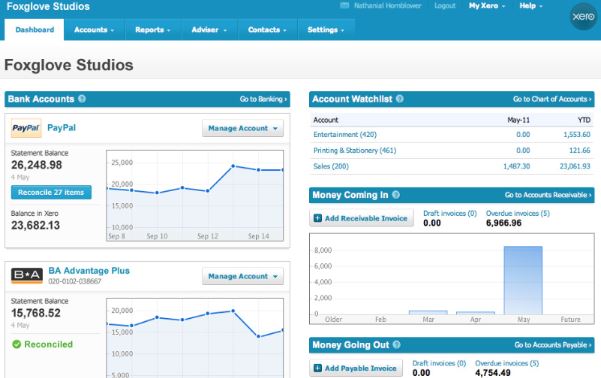
Task: Click Add Payable Invoice button
Action: point(356,368)
